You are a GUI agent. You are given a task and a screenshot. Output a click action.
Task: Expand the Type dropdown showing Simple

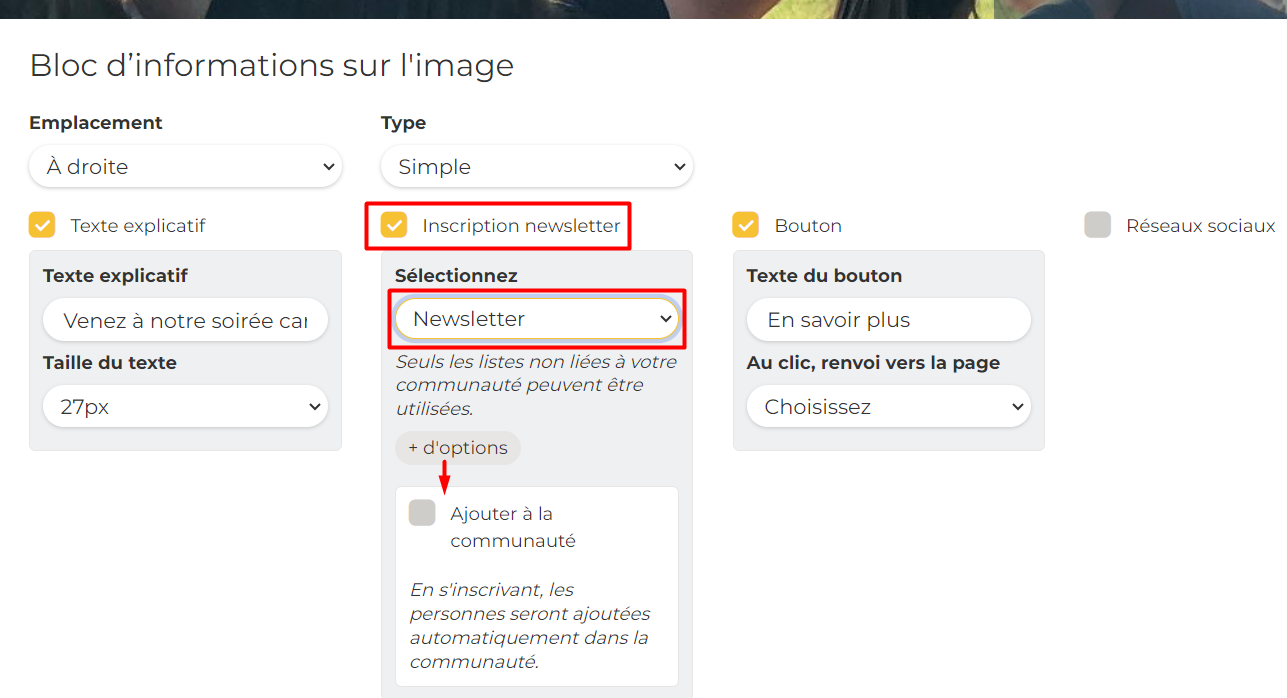[536, 167]
